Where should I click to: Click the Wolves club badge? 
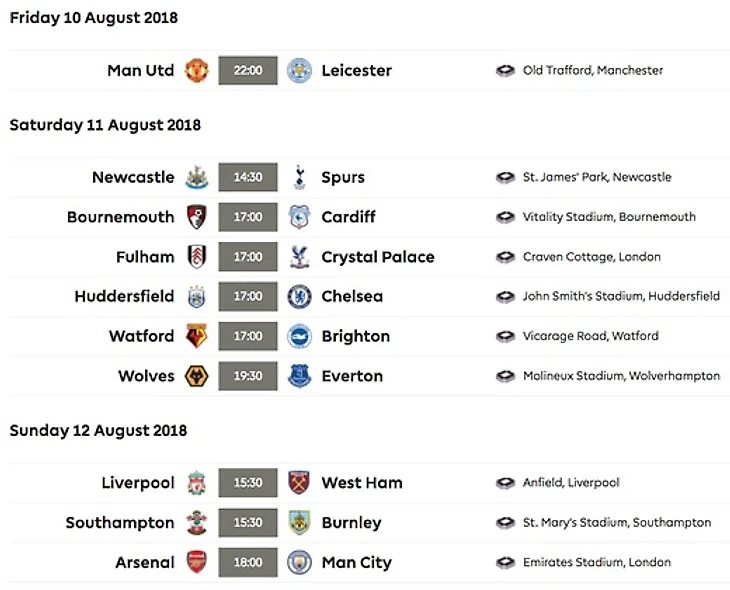(x=197, y=377)
